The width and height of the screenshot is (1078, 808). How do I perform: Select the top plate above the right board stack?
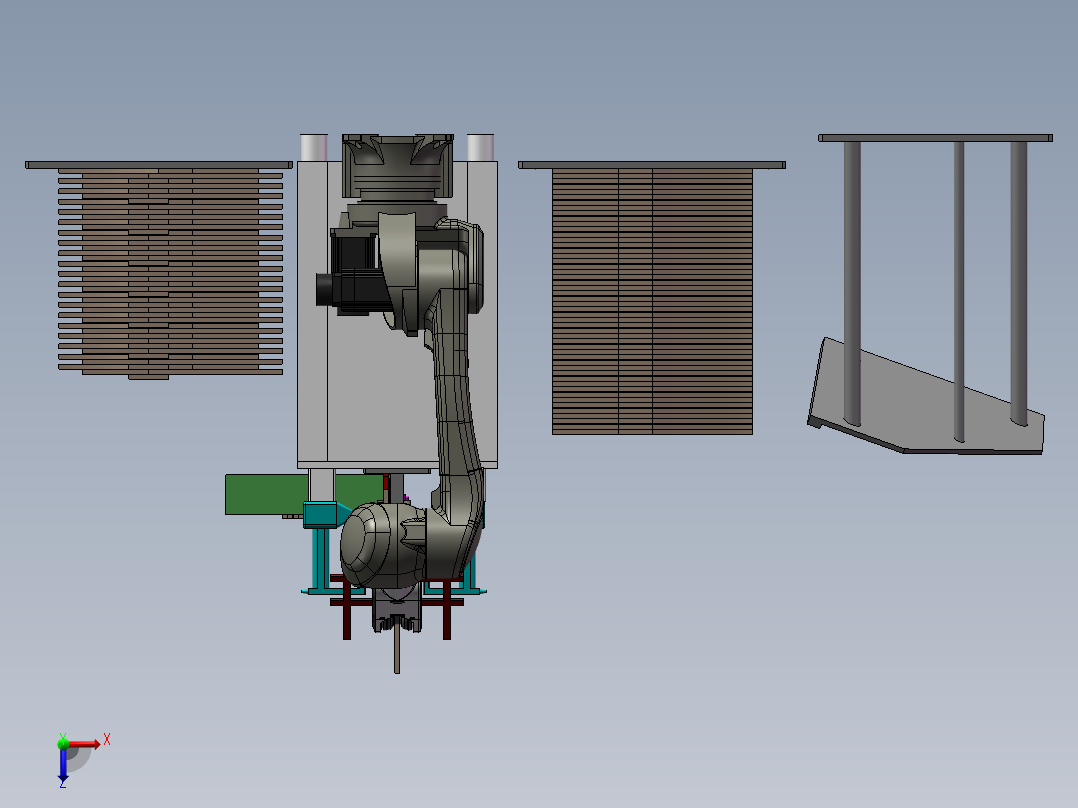pyautogui.click(x=652, y=165)
